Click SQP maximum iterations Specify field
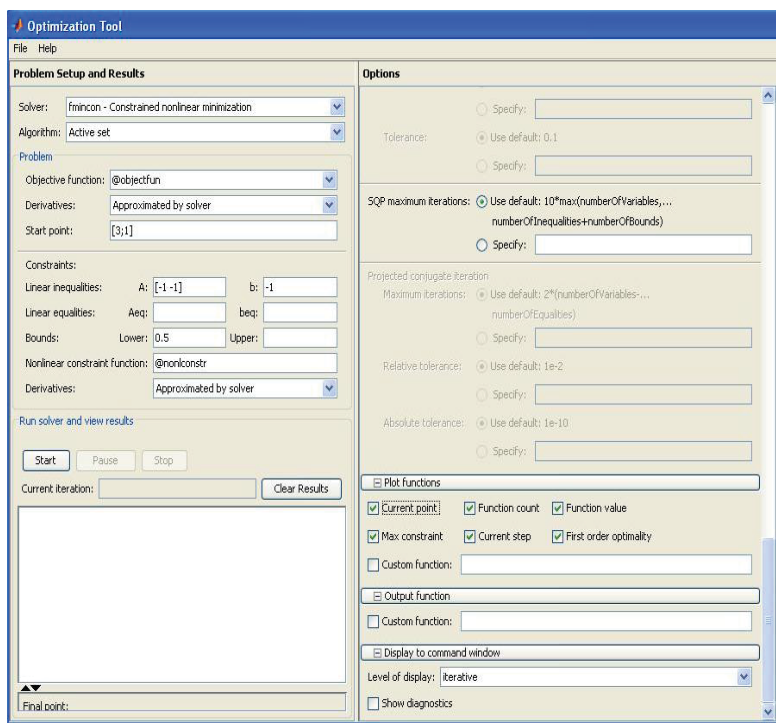The width and height of the screenshot is (783, 728). tap(643, 245)
